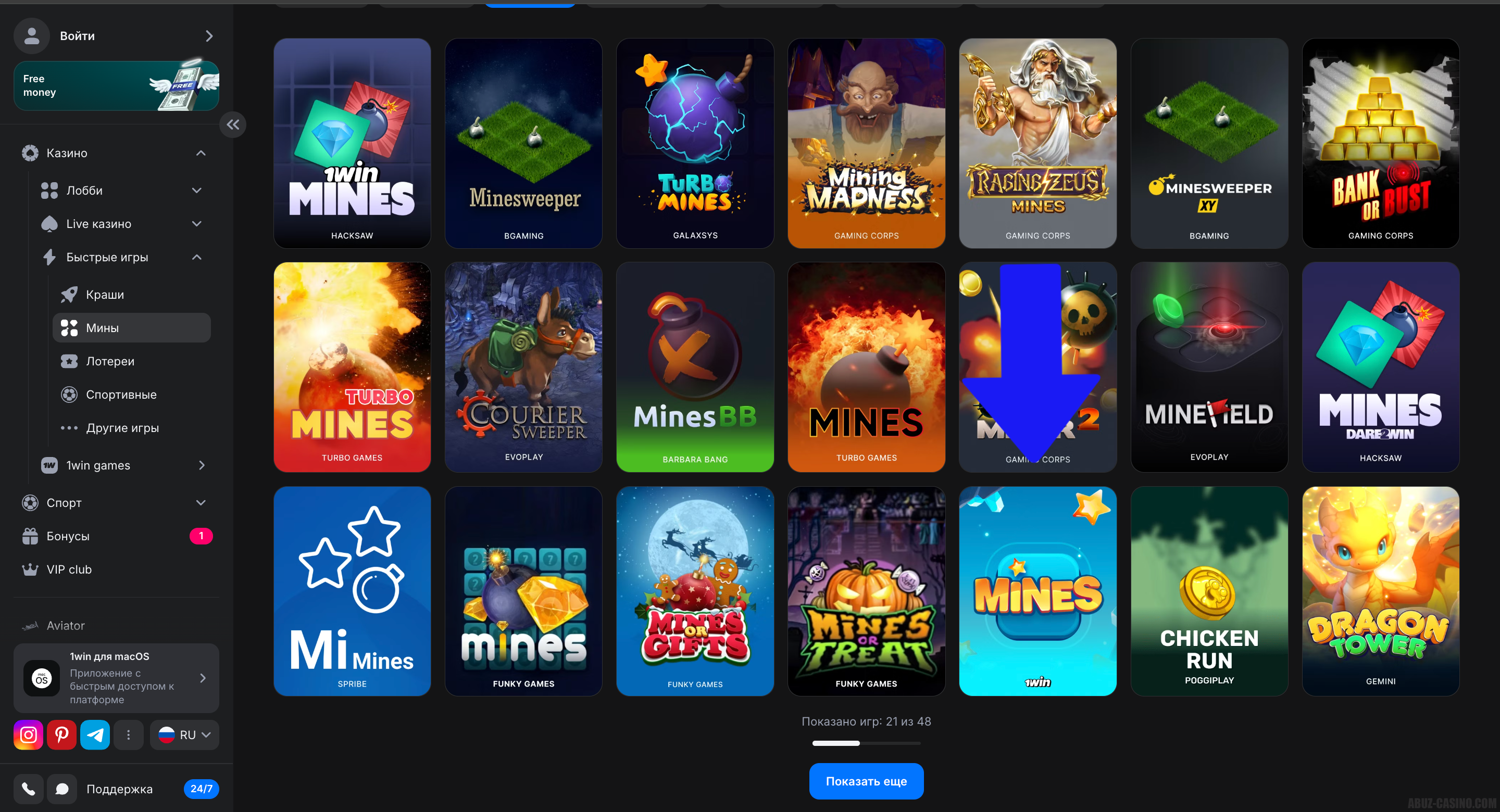This screenshot has width=1500, height=812.
Task: Collapse the Казино section chevron
Action: (x=201, y=153)
